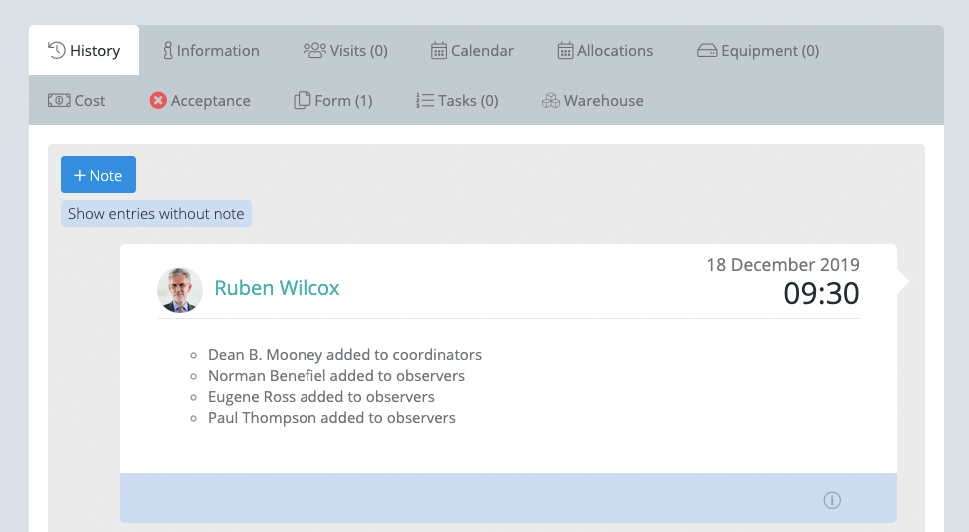The width and height of the screenshot is (969, 532).
Task: Add a new note with + Note
Action: 98,175
